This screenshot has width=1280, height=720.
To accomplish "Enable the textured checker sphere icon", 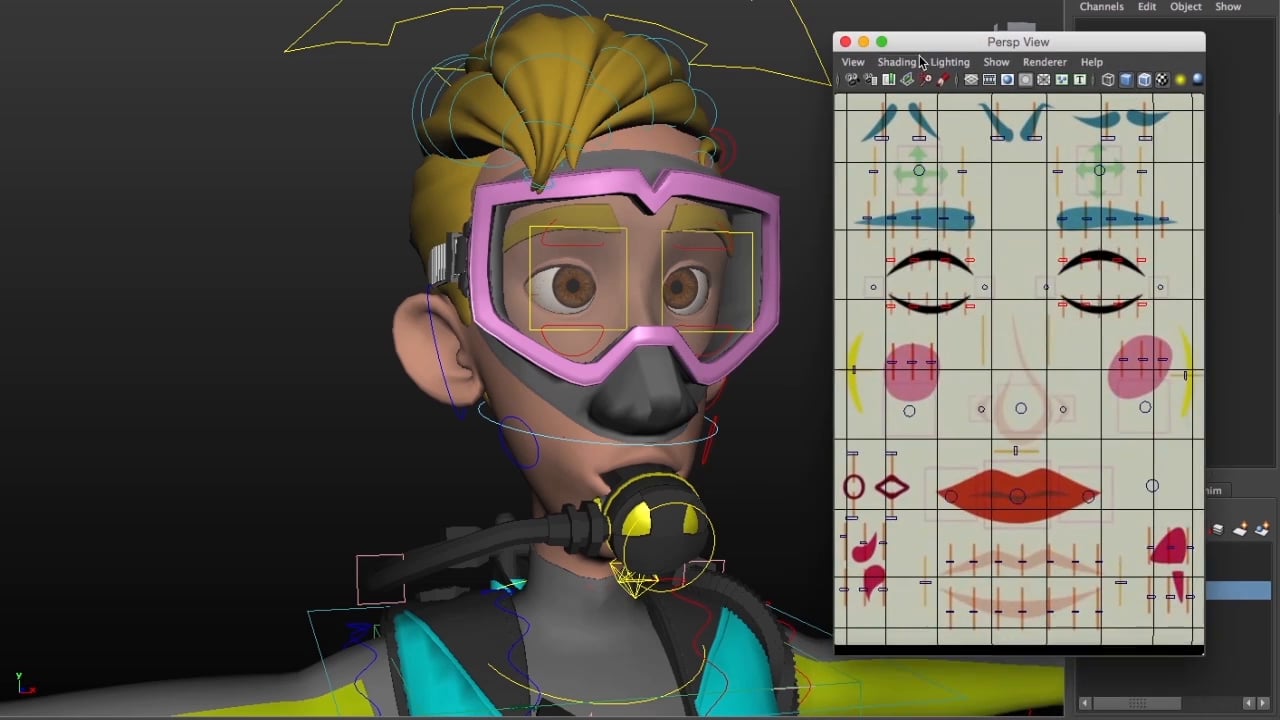I will [1162, 80].
